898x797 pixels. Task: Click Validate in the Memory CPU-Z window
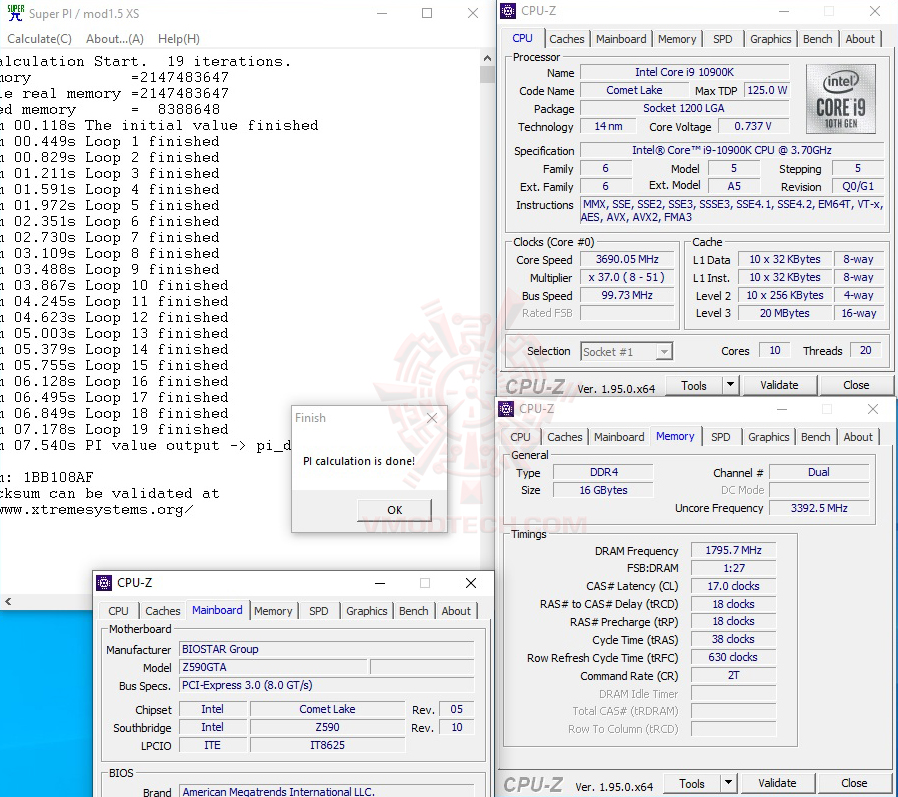(x=777, y=783)
